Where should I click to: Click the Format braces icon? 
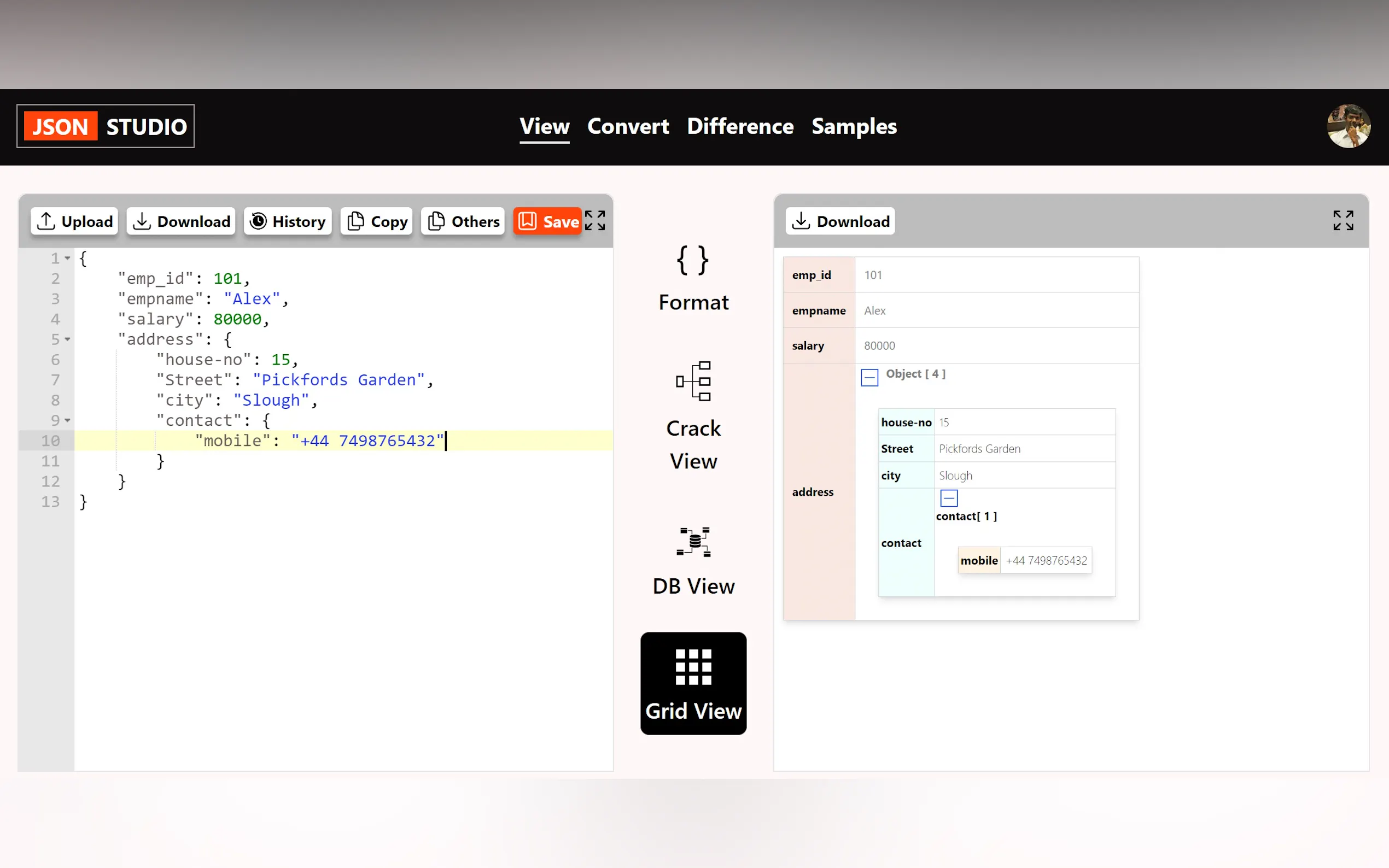tap(693, 261)
